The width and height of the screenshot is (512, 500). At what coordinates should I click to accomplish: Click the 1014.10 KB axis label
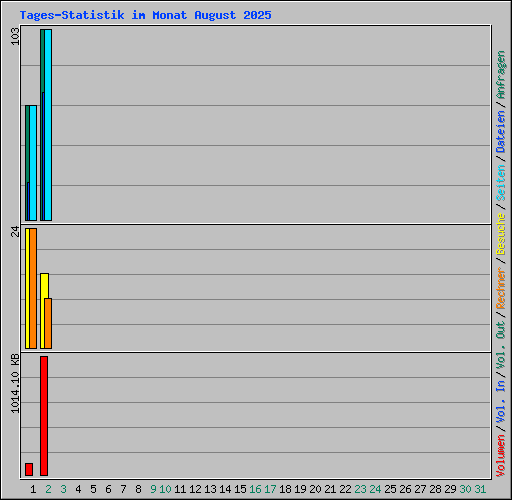coord(15,383)
